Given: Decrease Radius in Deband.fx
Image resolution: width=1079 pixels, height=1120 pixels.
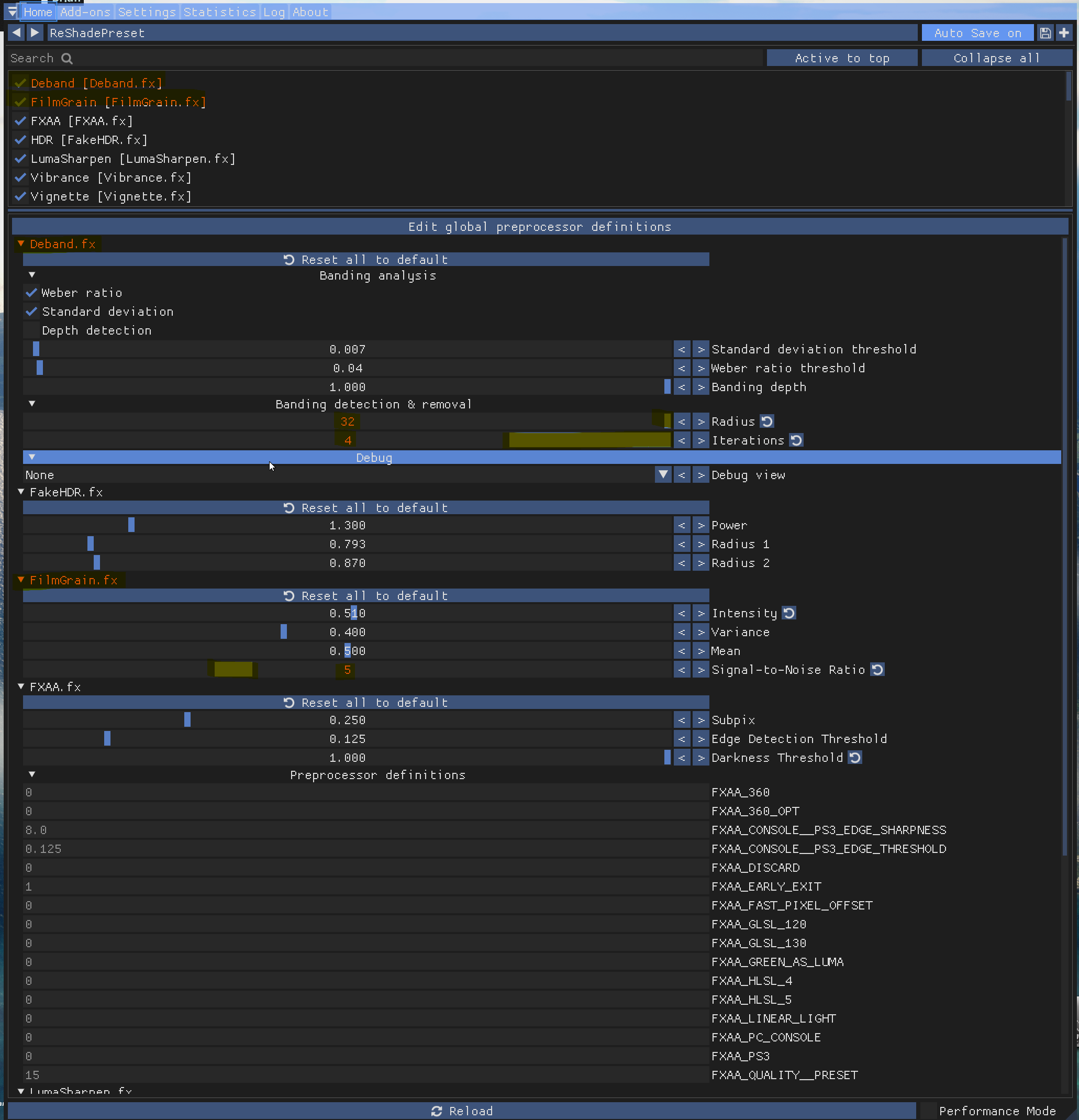Looking at the screenshot, I should pos(682,421).
